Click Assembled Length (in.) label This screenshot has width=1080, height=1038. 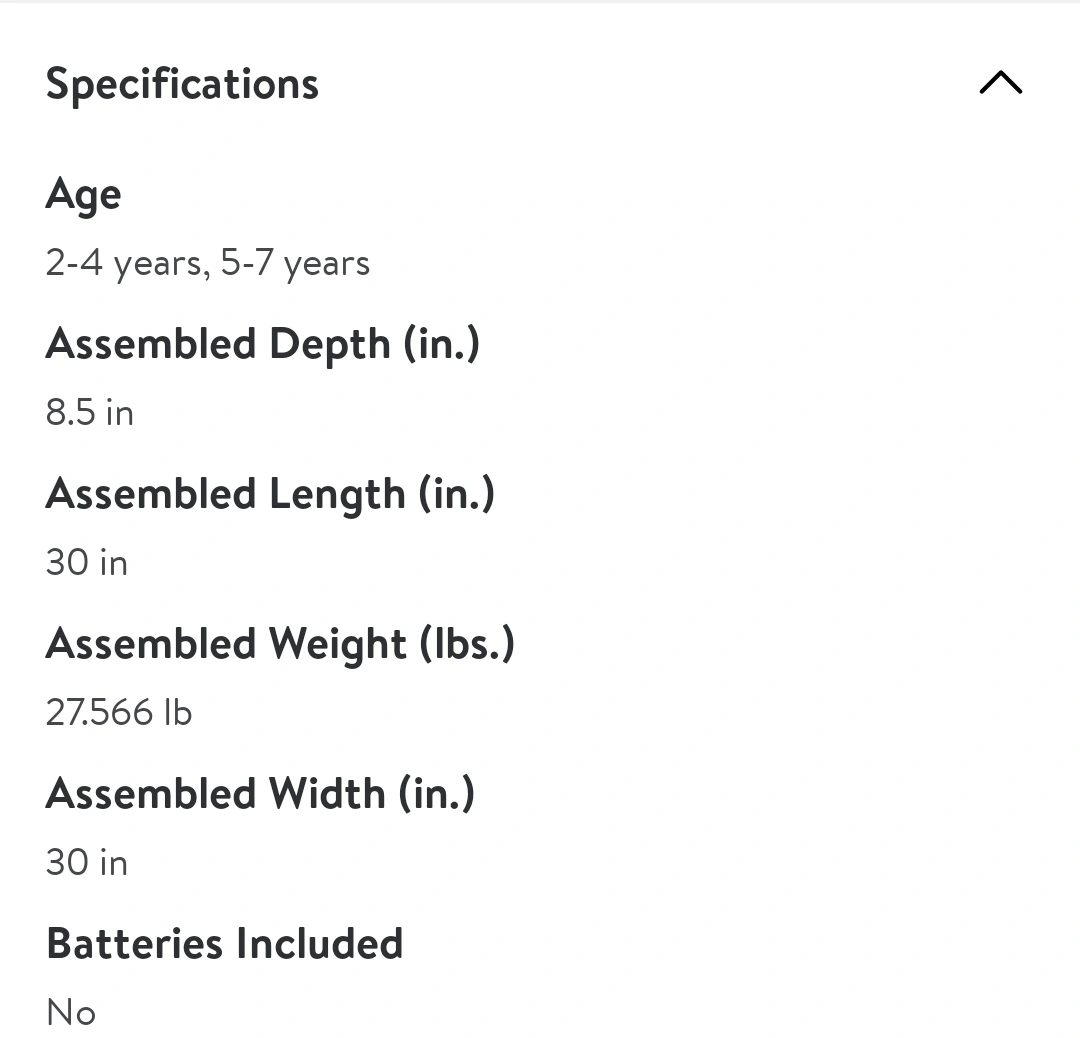tap(270, 494)
